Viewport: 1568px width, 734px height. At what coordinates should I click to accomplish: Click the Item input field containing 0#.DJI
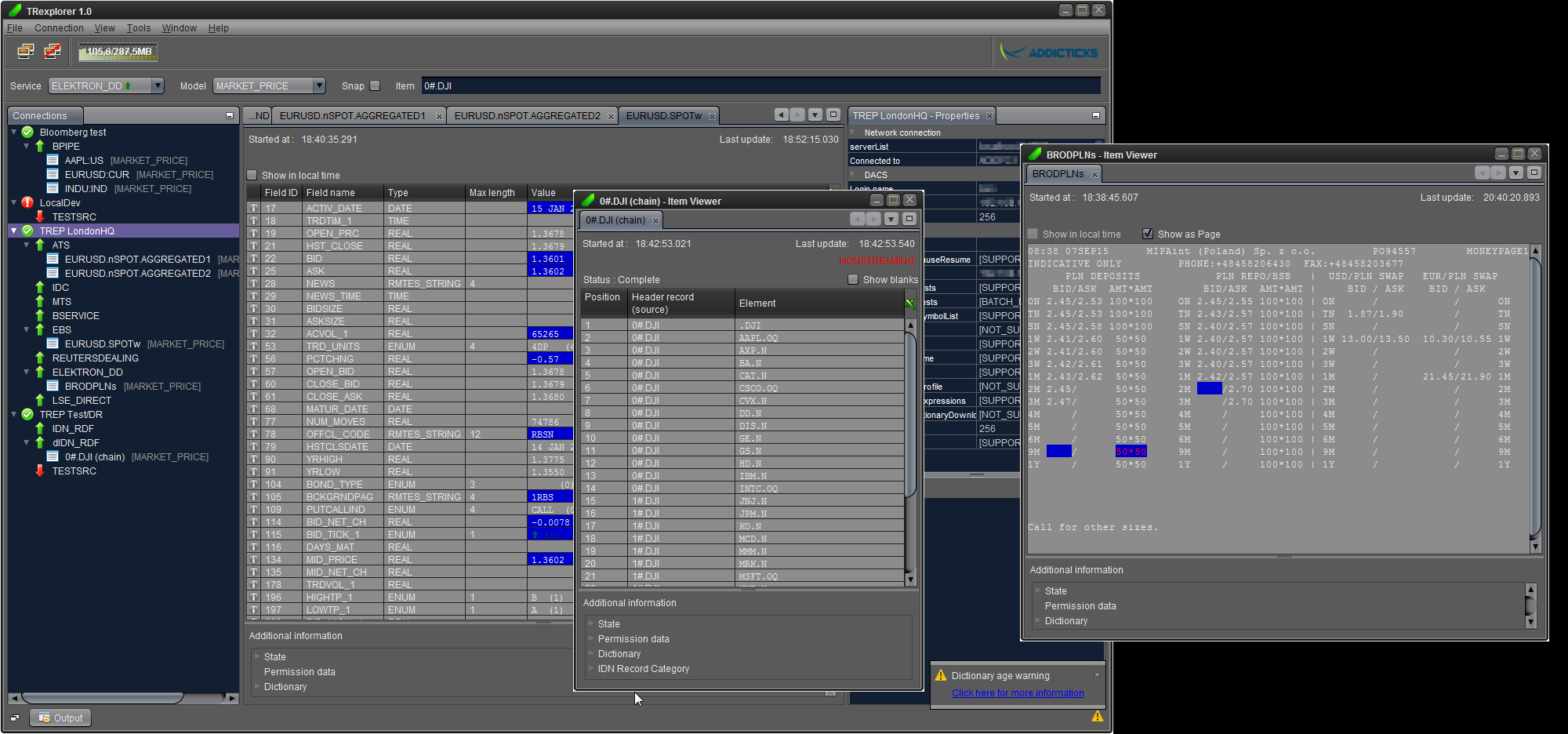[x=760, y=86]
